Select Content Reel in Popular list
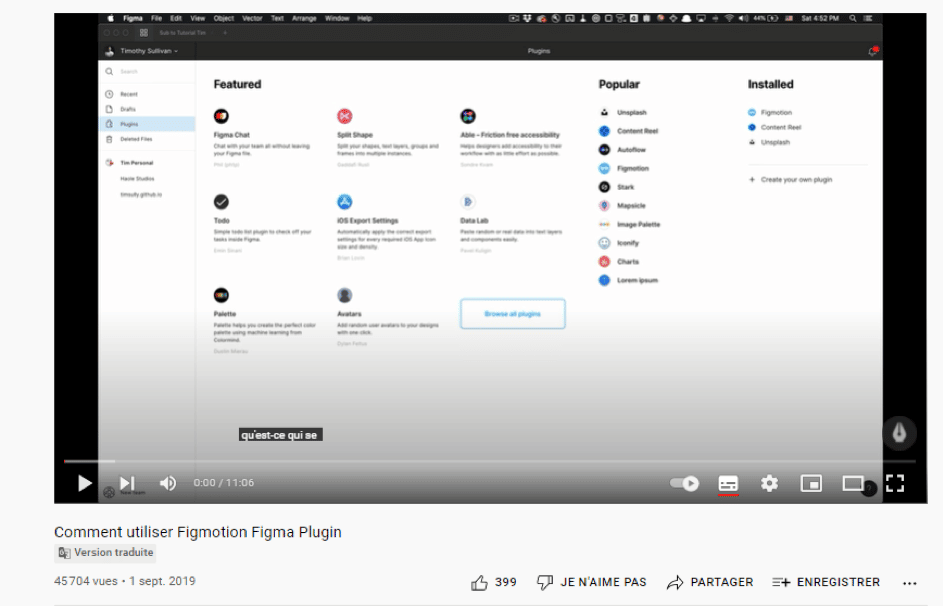The width and height of the screenshot is (943, 606). point(628,131)
